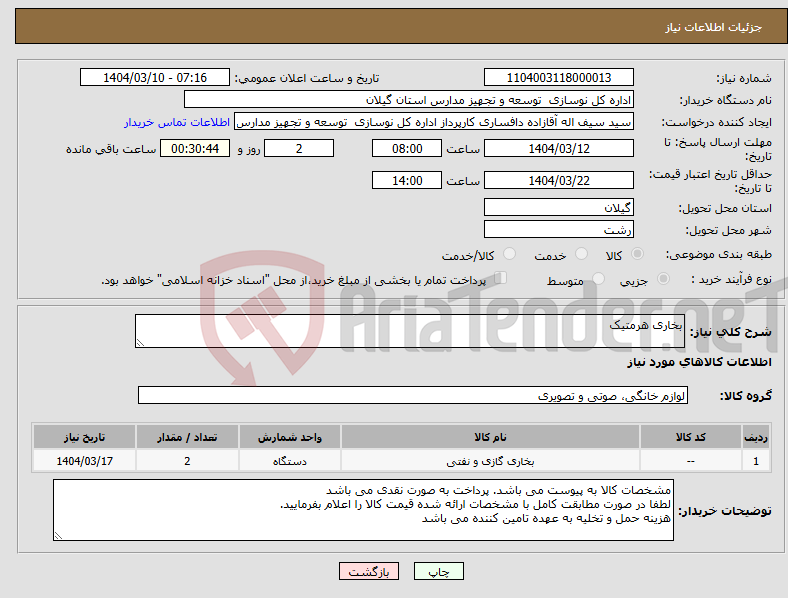Click the واحد شمارش column header
The height and width of the screenshot is (598, 788).
290,437
